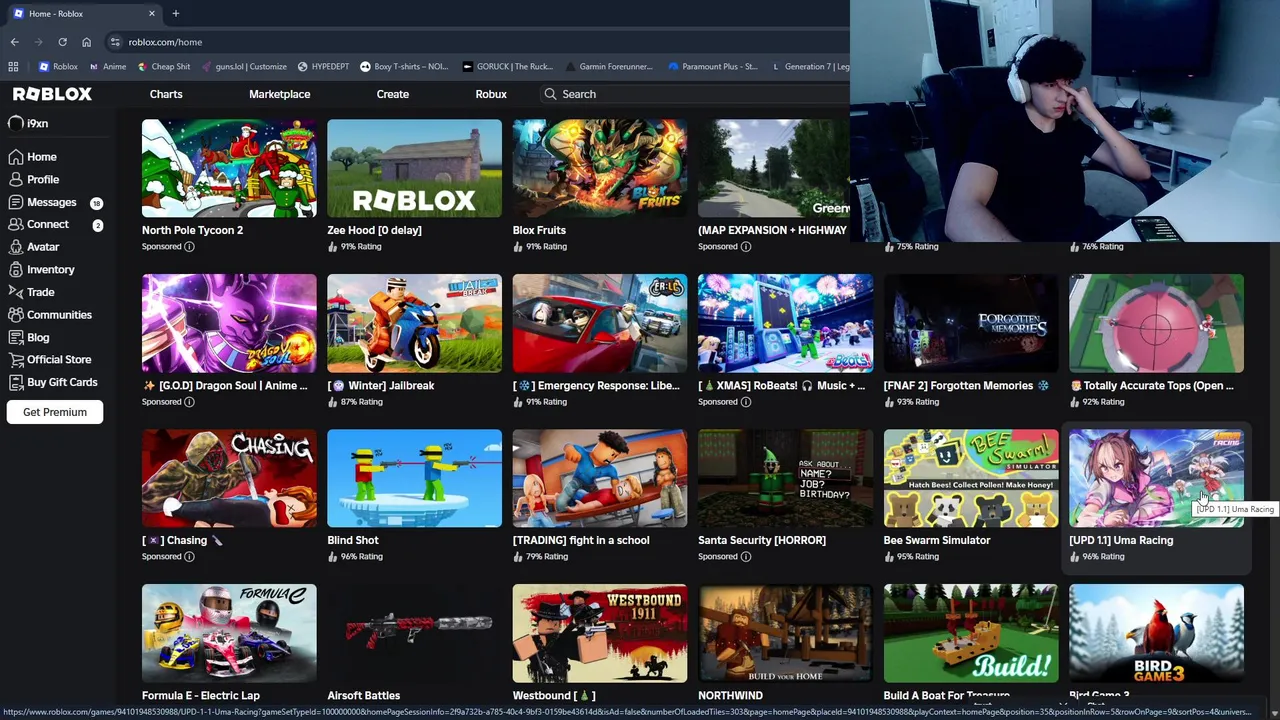
Task: Click sponsored info icon under North Pole Tycoon 2
Action: tap(189, 246)
